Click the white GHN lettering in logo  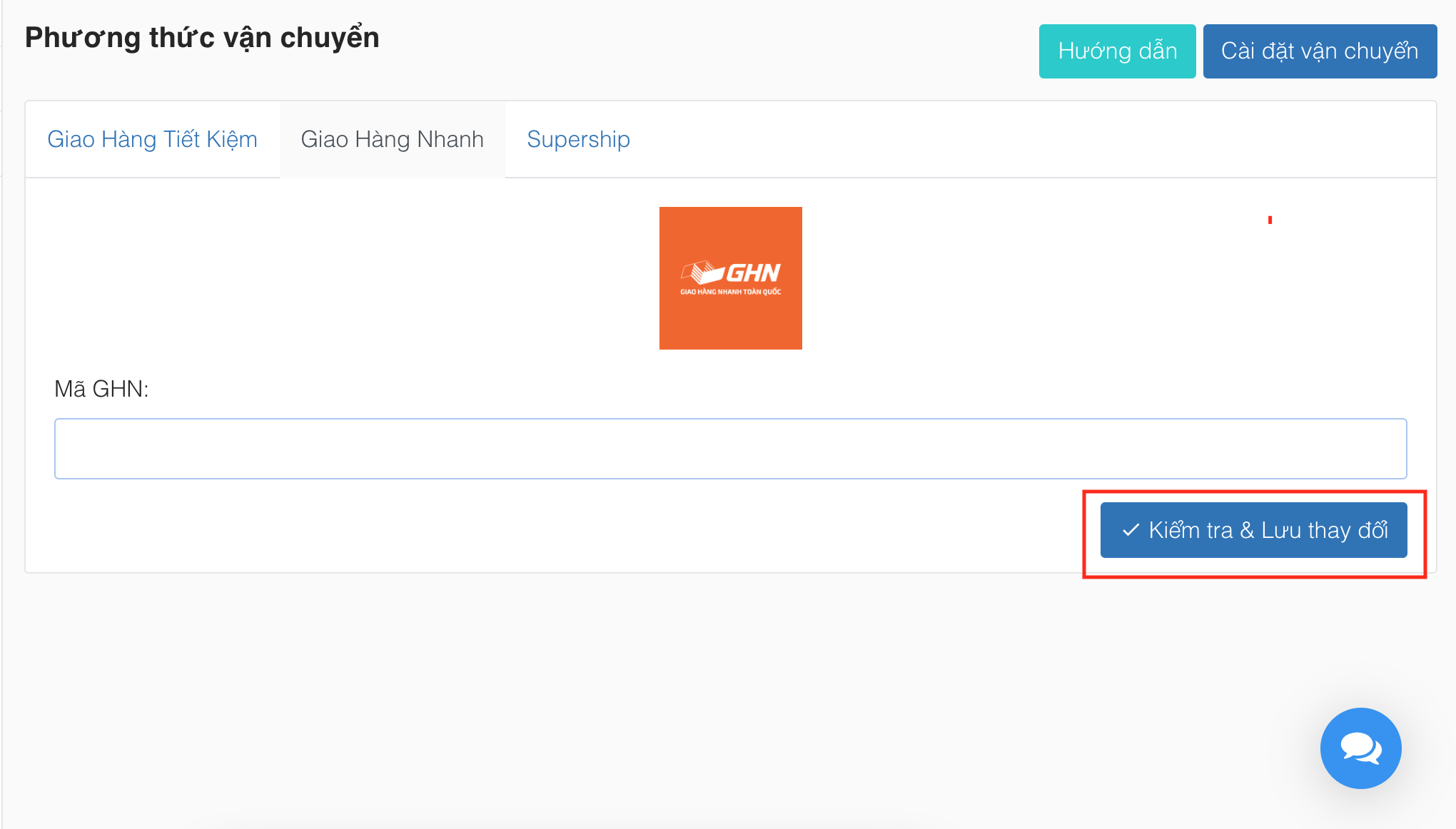[753, 273]
